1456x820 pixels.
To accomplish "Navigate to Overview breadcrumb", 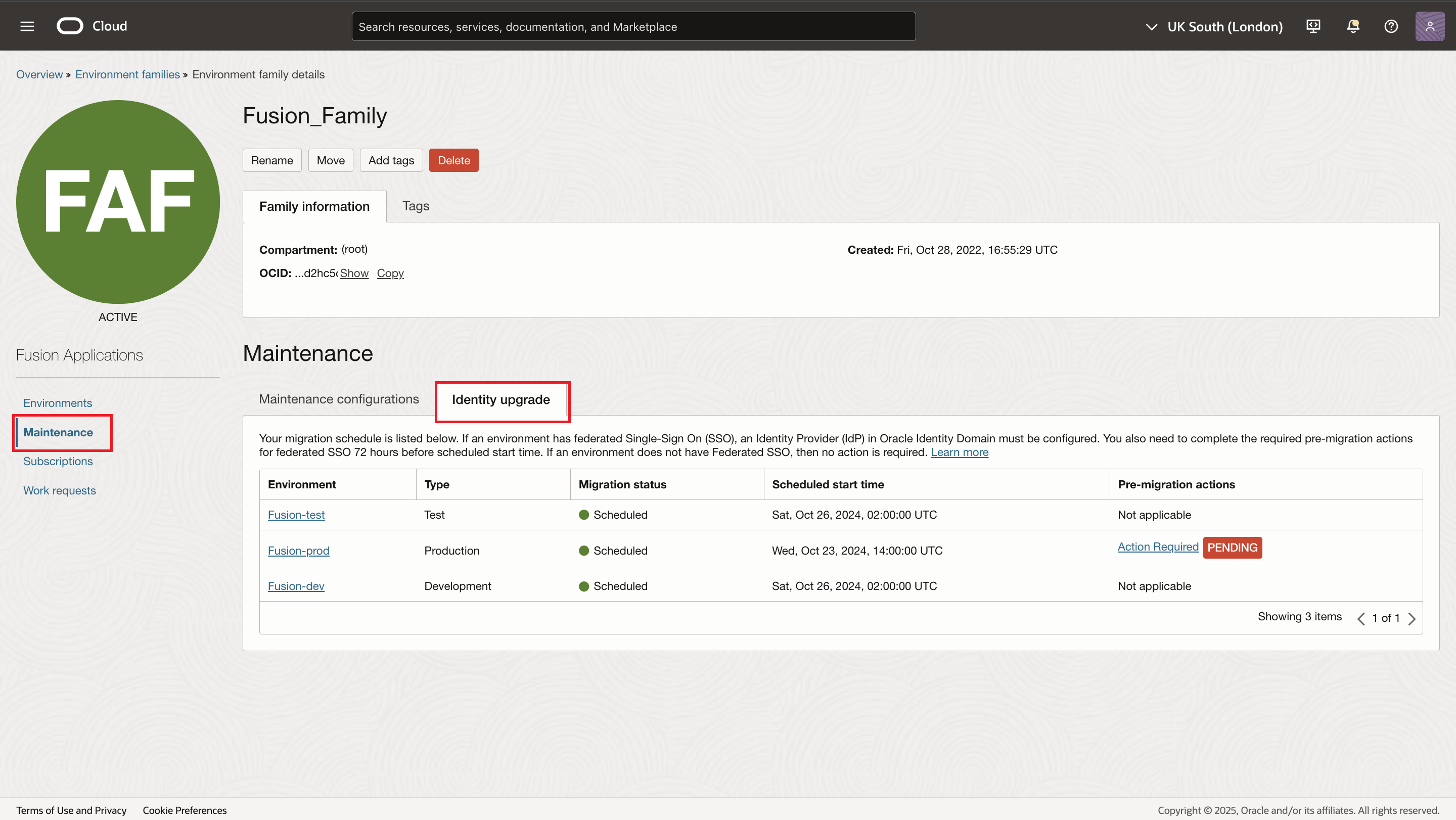I will pos(39,75).
